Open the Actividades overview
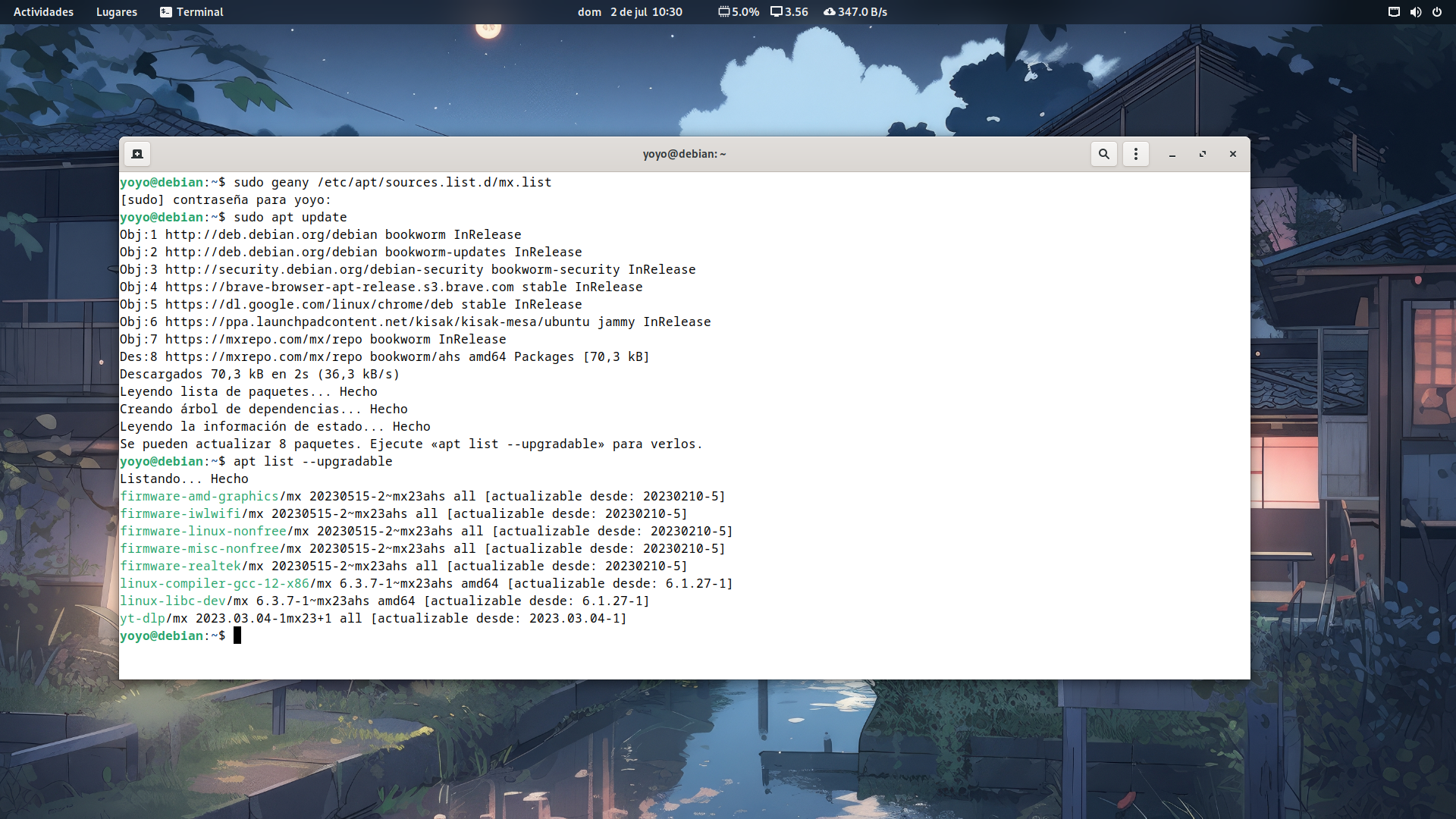Image resolution: width=1456 pixels, height=819 pixels. pyautogui.click(x=43, y=12)
